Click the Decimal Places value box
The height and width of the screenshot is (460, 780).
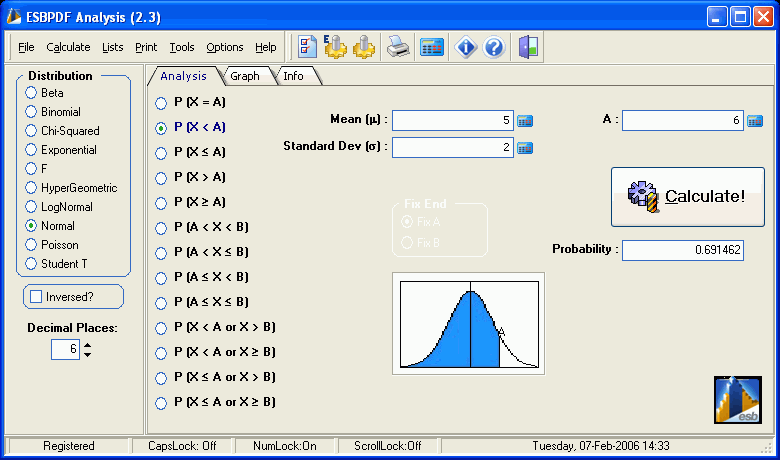coord(66,350)
